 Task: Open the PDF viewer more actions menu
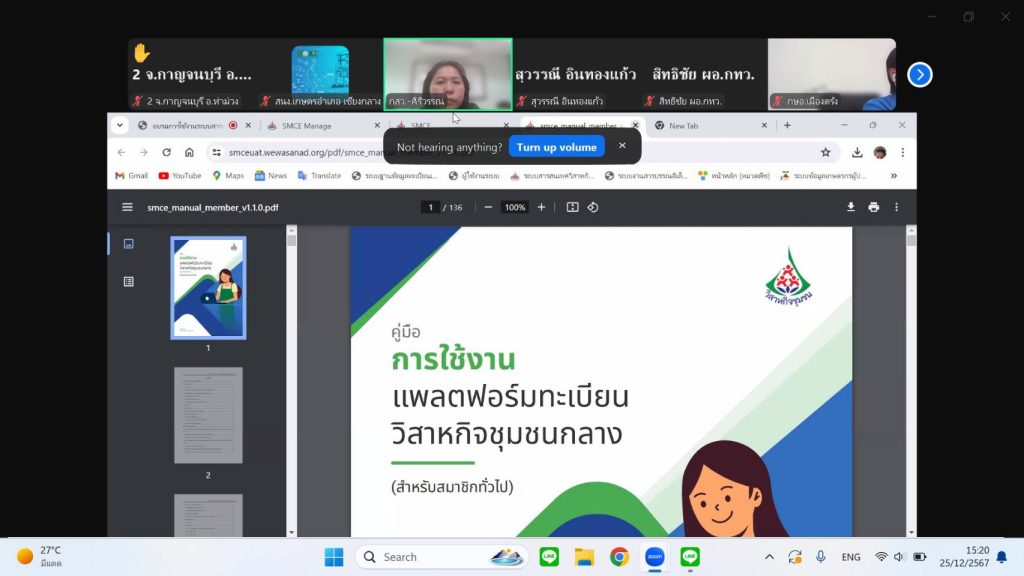[896, 207]
